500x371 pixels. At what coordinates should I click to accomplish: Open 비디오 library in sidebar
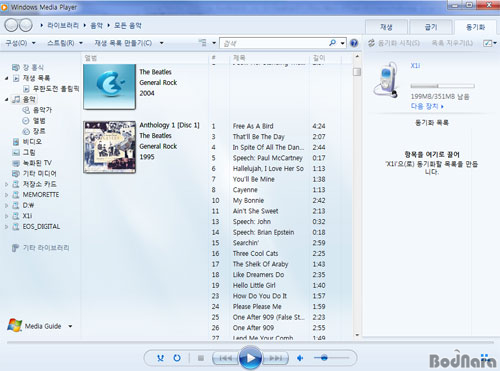32,142
